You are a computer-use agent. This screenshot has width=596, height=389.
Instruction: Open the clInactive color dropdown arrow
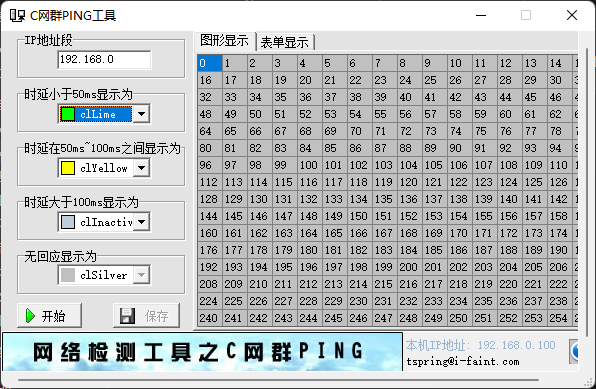click(x=141, y=222)
